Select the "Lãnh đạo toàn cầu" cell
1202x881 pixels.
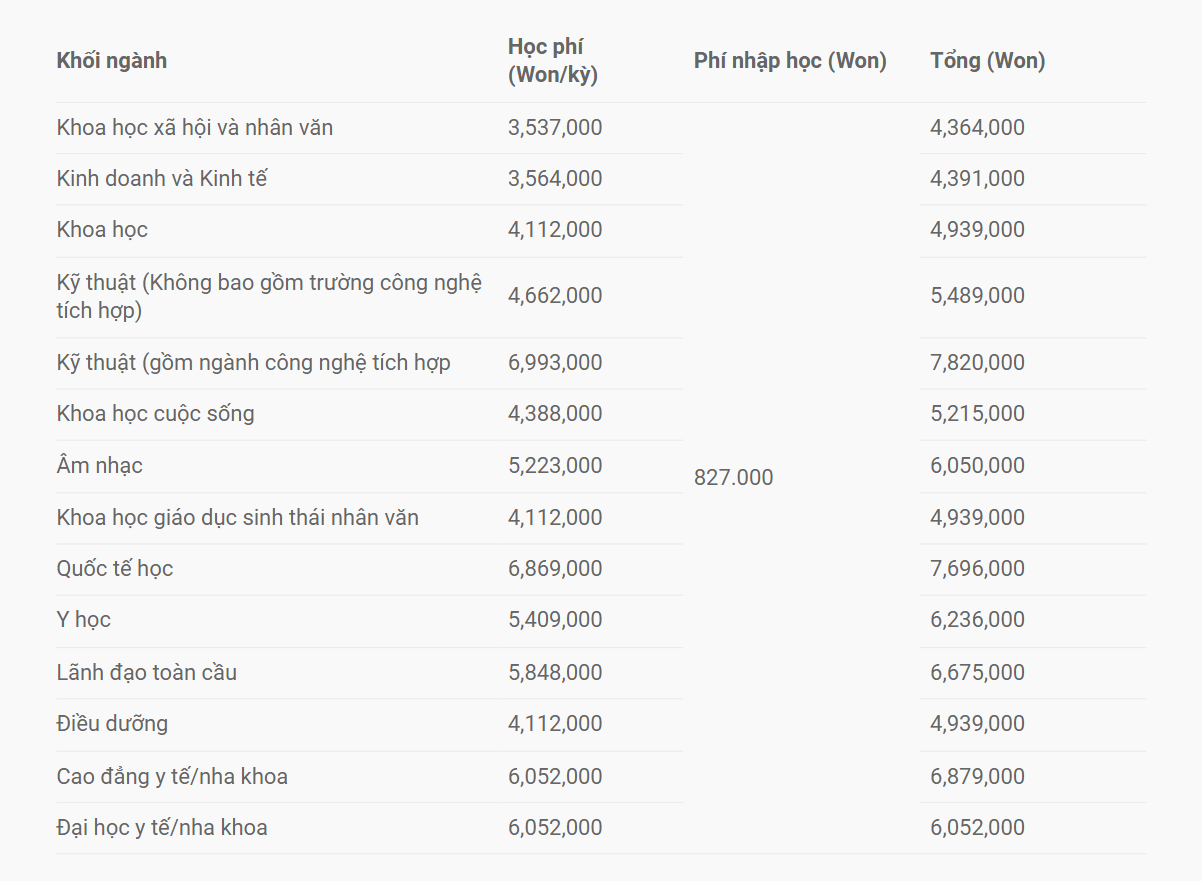[x=147, y=672]
